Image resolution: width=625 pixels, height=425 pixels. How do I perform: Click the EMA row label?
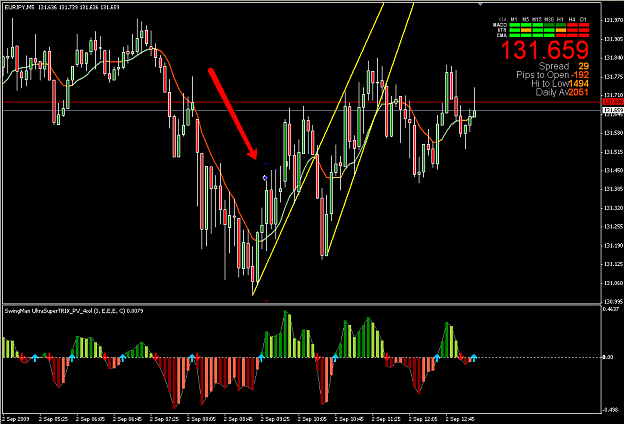point(502,35)
